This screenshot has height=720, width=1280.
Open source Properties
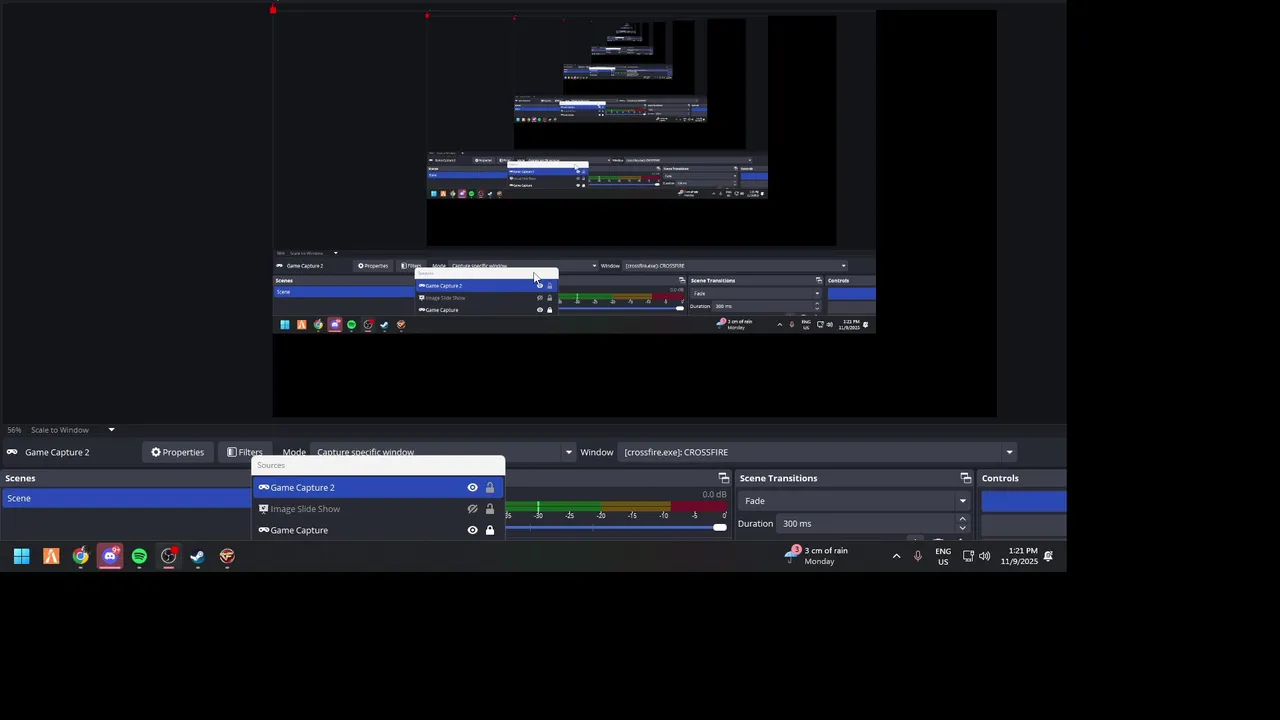pos(177,452)
